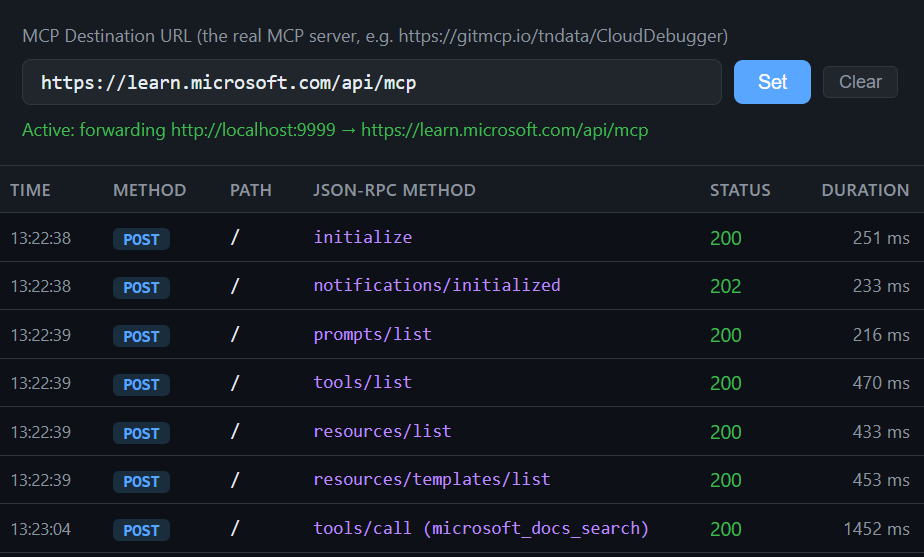Click the DURATION column header
The width and height of the screenshot is (924, 557).
(865, 190)
